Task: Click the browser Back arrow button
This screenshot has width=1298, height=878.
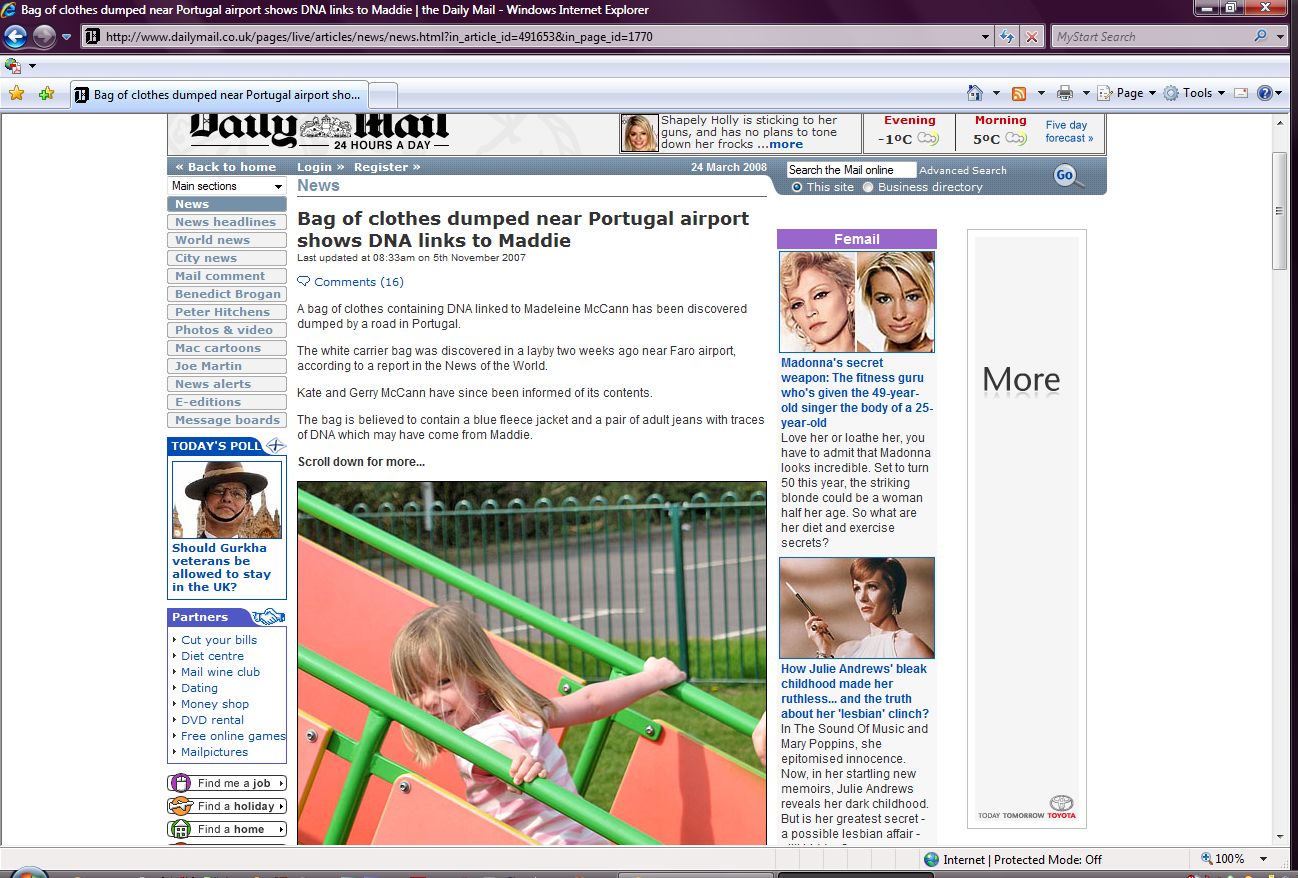Action: (15, 37)
